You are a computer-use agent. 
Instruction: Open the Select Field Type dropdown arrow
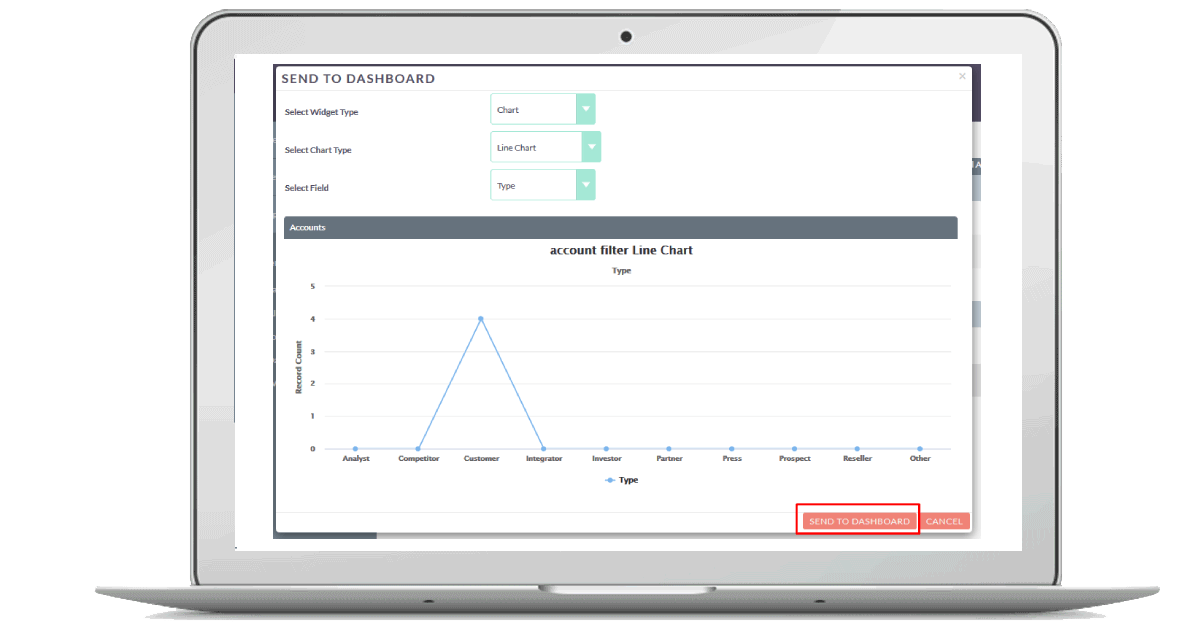coord(586,185)
